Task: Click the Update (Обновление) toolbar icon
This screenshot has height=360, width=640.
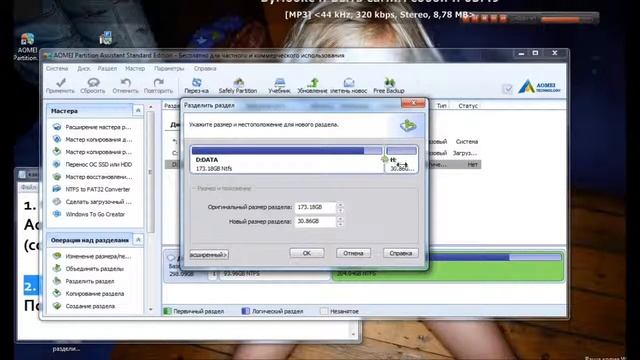Action: (x=313, y=86)
